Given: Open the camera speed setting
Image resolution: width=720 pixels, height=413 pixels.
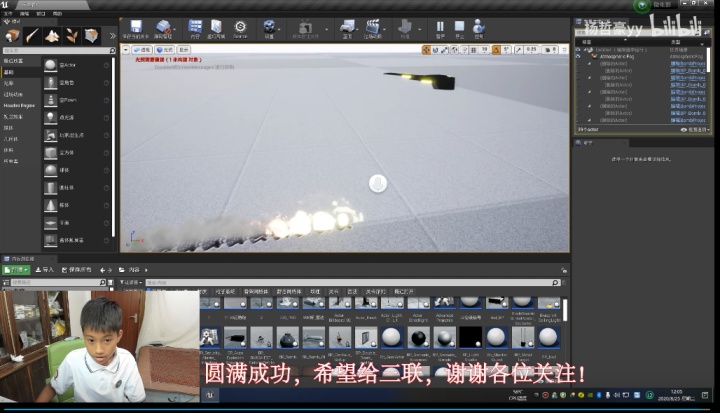Looking at the screenshot, I should pos(551,50).
